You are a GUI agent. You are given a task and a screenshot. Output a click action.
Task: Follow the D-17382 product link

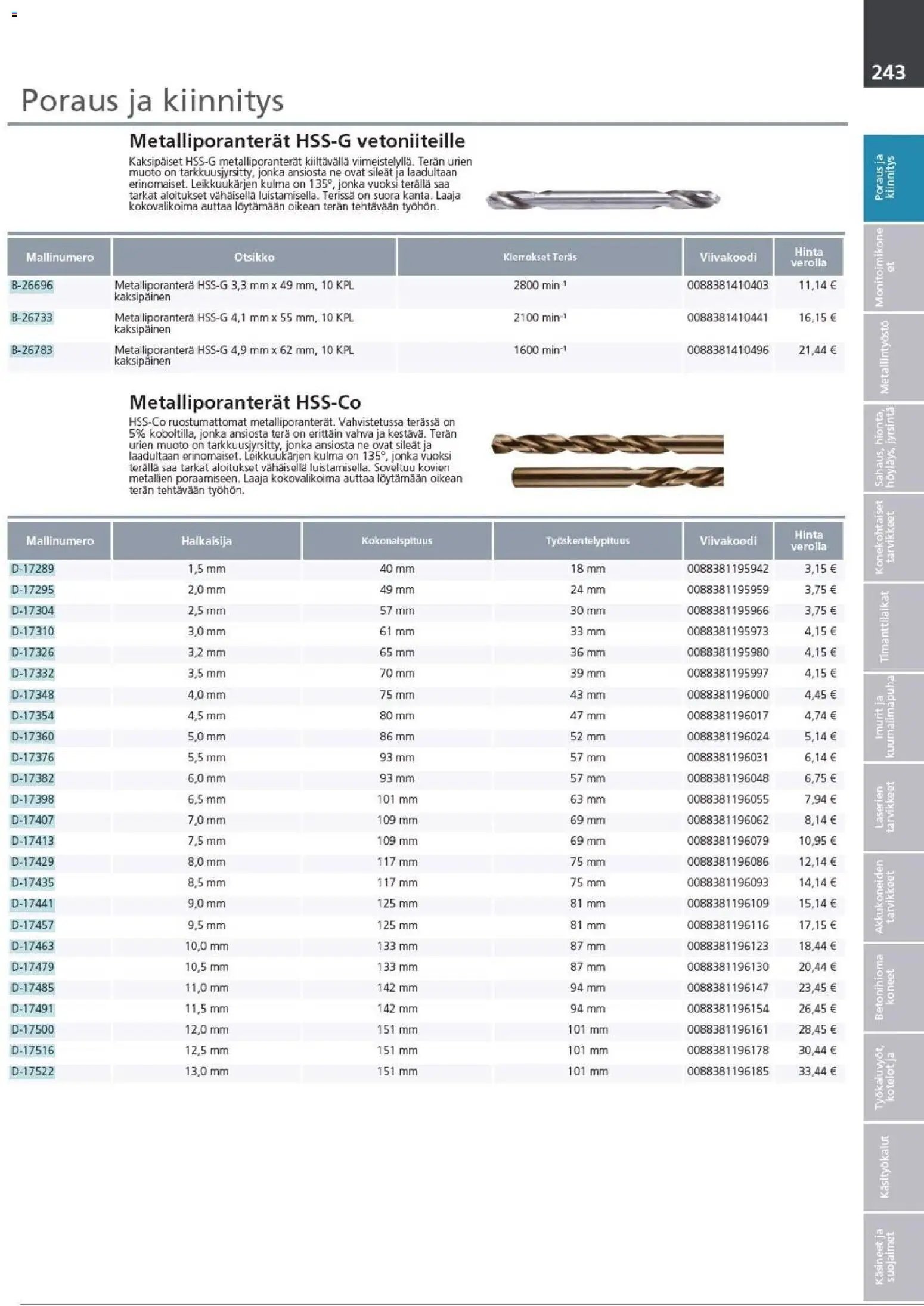click(32, 778)
